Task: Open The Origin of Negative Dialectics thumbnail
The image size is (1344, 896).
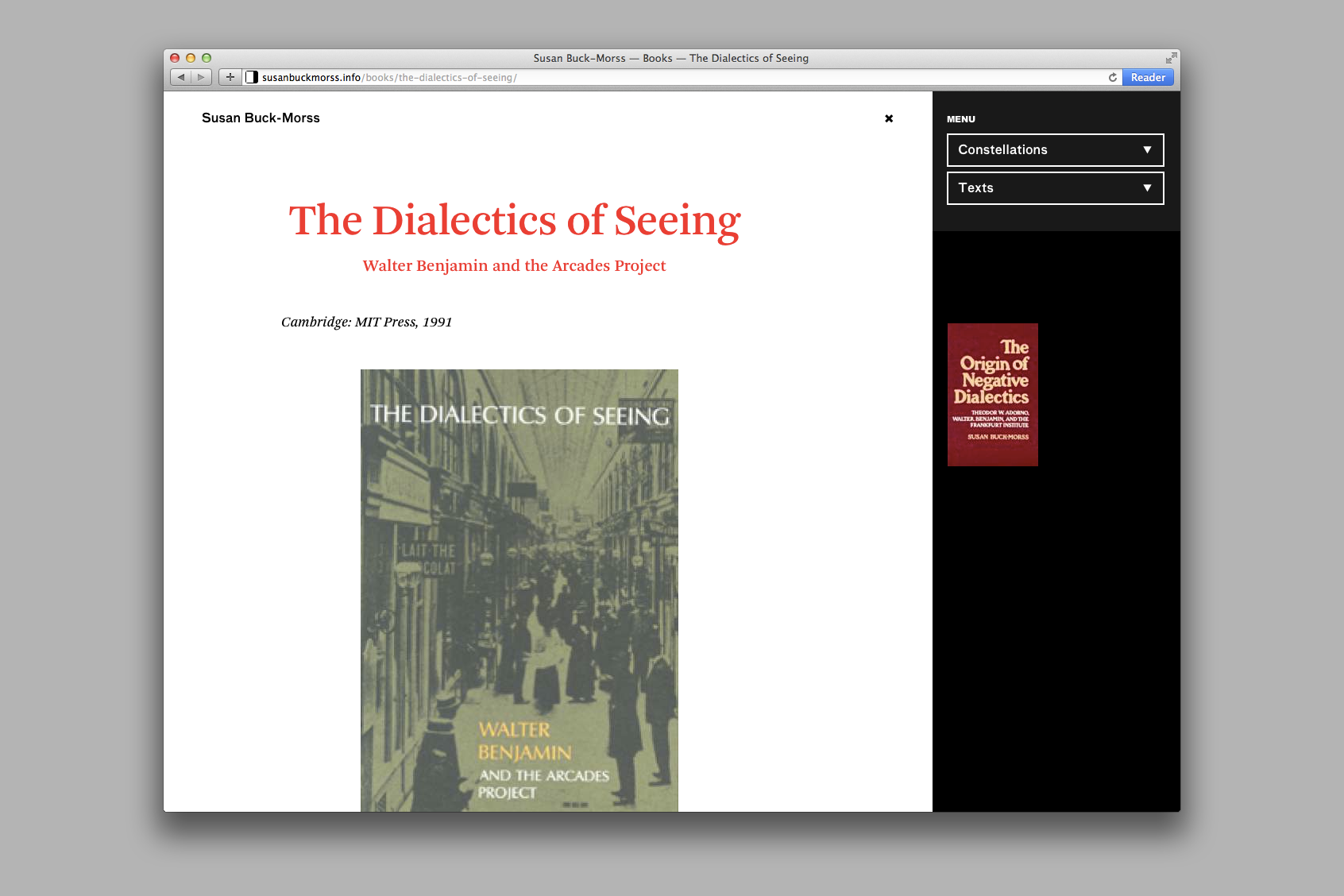Action: 992,395
